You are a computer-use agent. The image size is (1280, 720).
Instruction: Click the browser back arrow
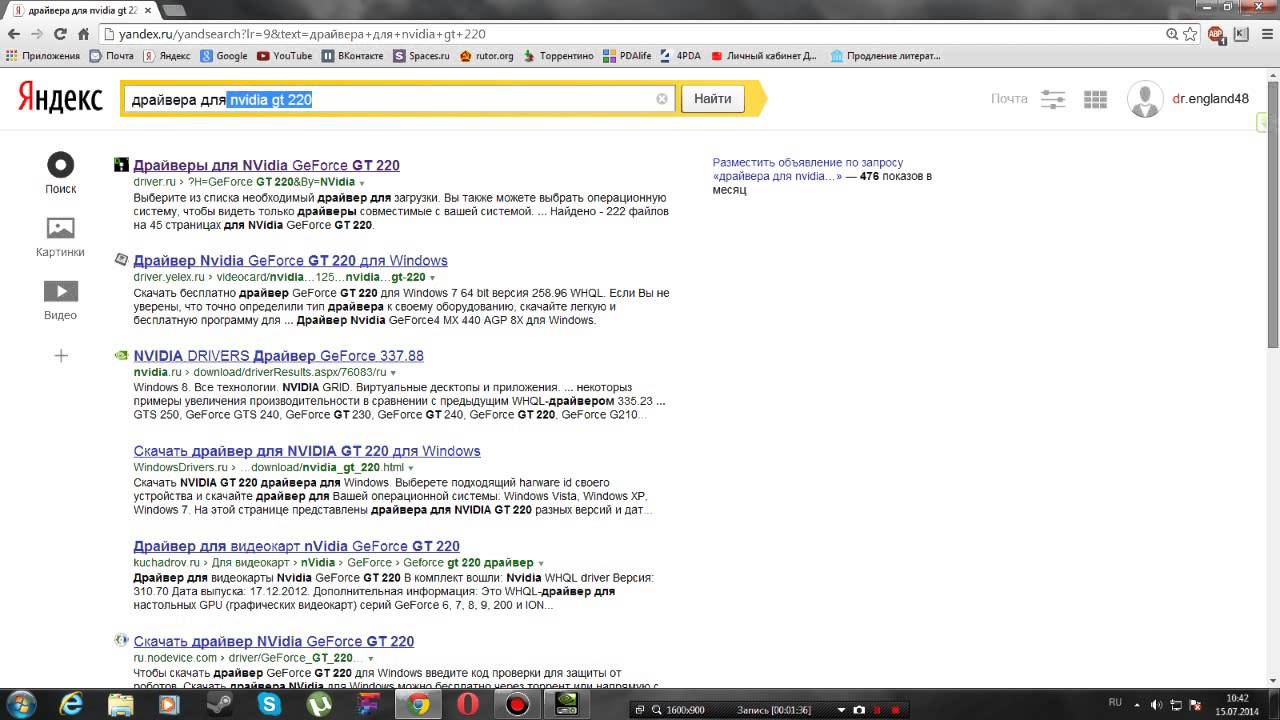[14, 34]
